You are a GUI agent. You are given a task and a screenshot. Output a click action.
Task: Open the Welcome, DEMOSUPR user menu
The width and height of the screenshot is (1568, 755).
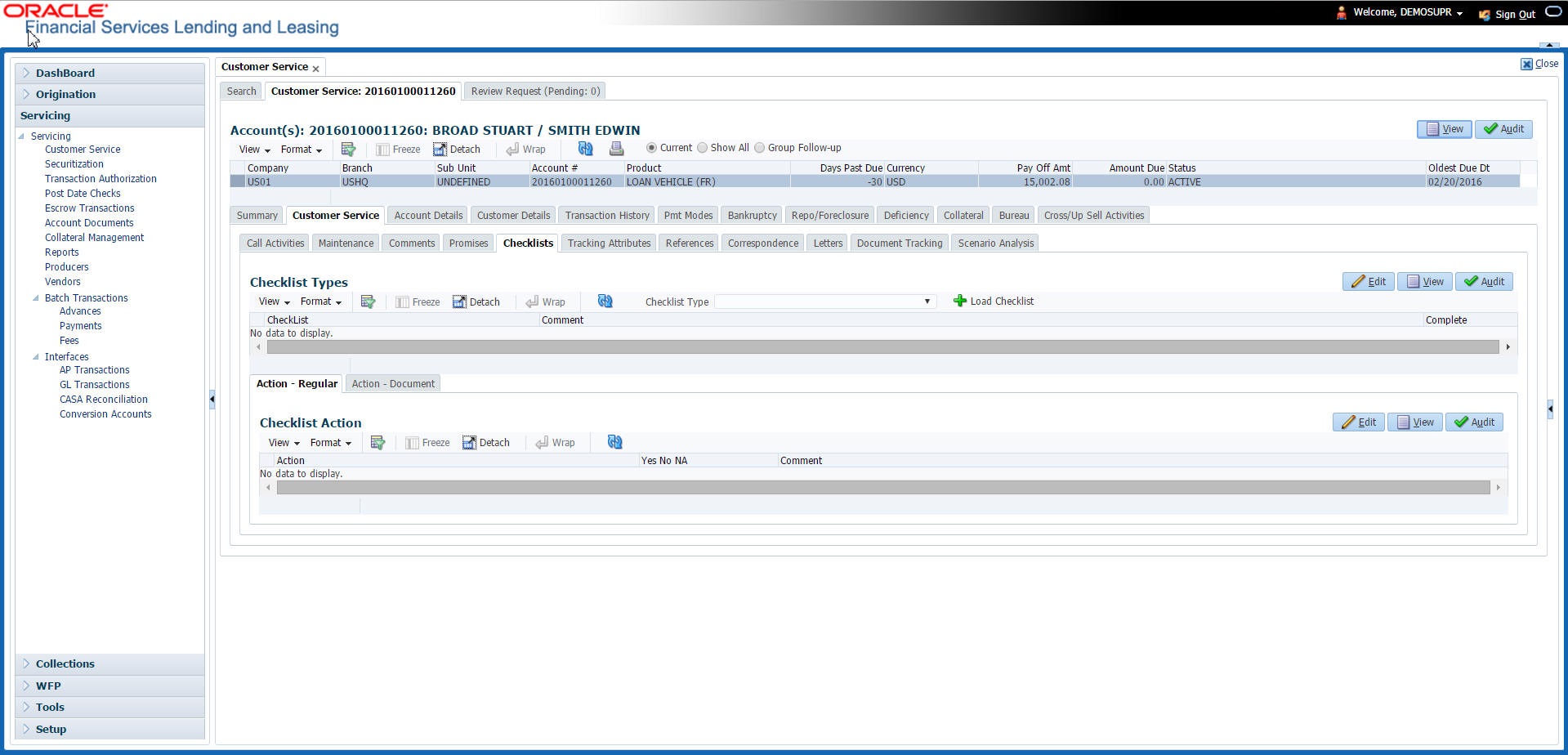coord(1407,12)
